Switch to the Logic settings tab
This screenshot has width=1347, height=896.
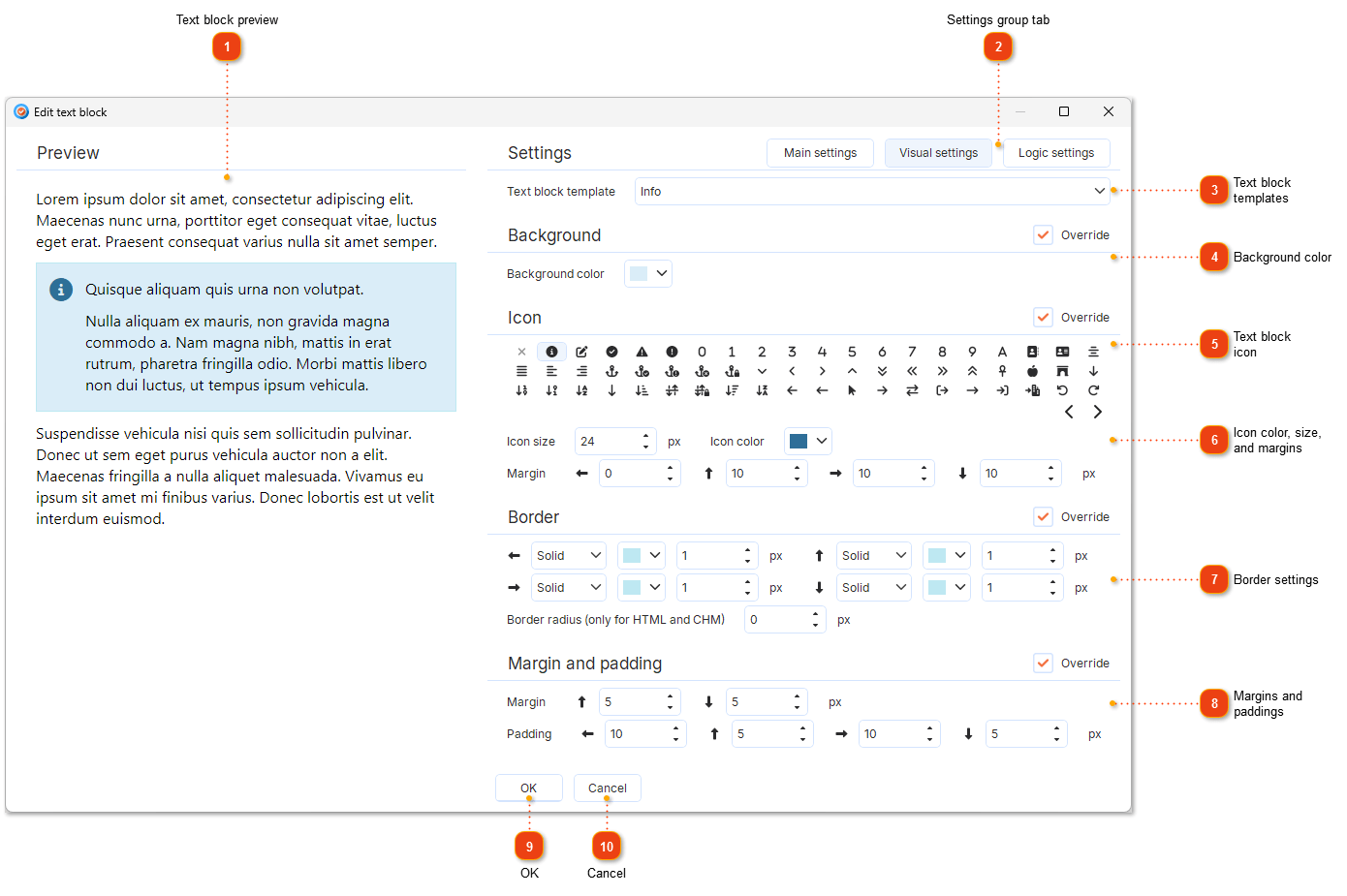pyautogui.click(x=1056, y=153)
